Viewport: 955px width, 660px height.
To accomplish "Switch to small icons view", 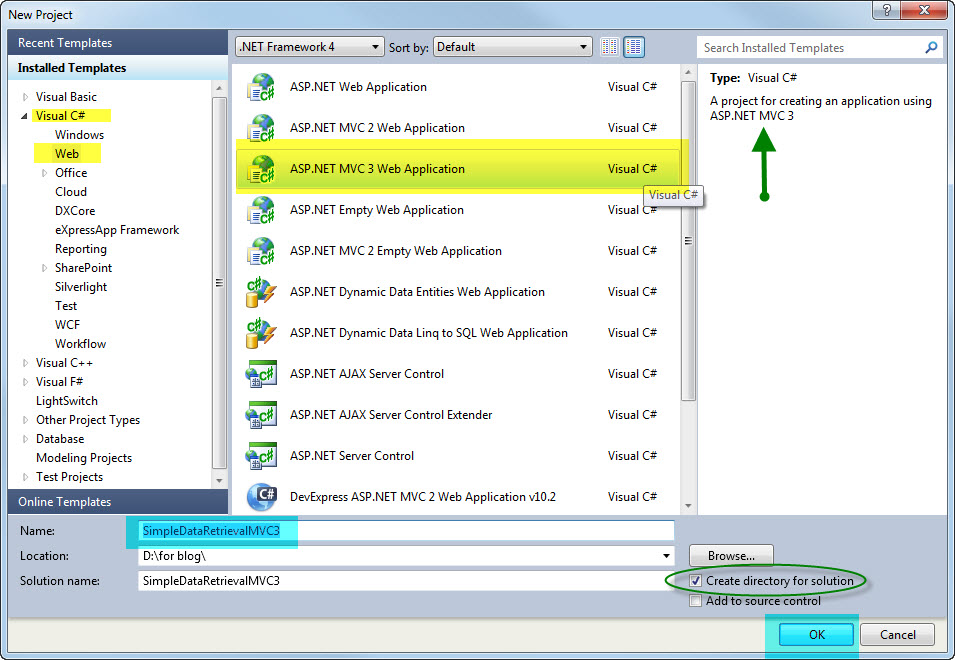I will [610, 47].
